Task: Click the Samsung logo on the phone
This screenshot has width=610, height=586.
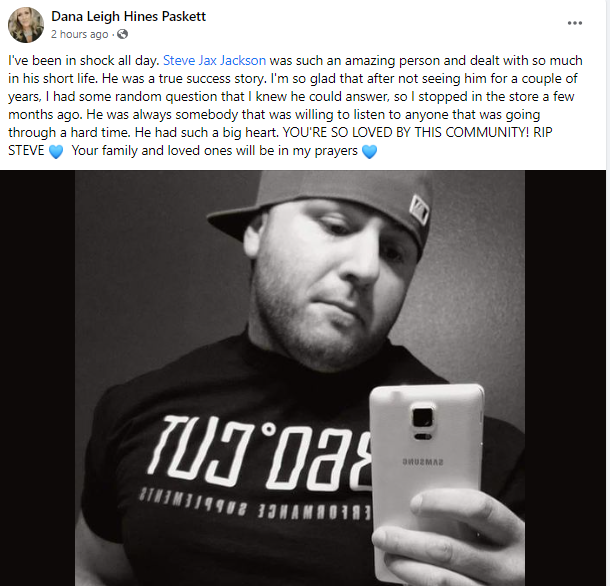Action: click(x=422, y=462)
